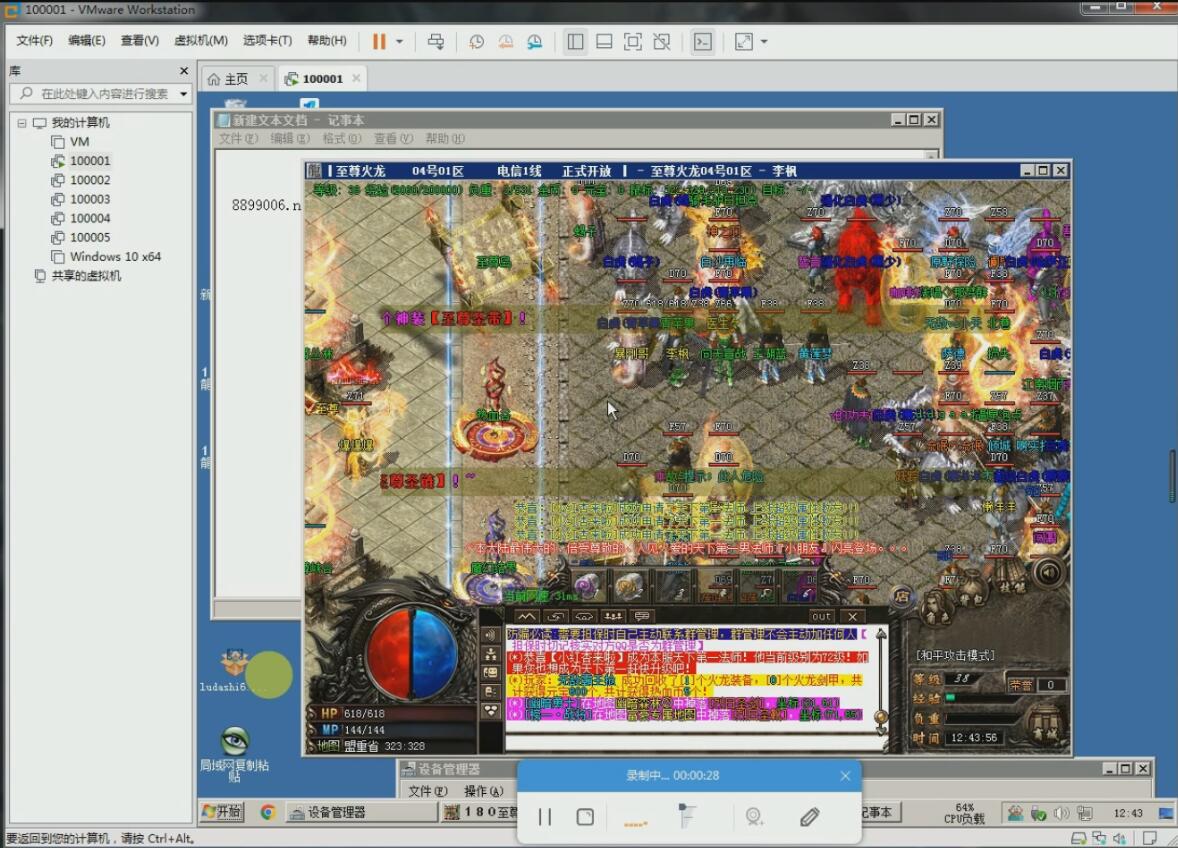Open the 编辑(E) menu in VMware
The width and height of the screenshot is (1178, 848).
(x=86, y=41)
